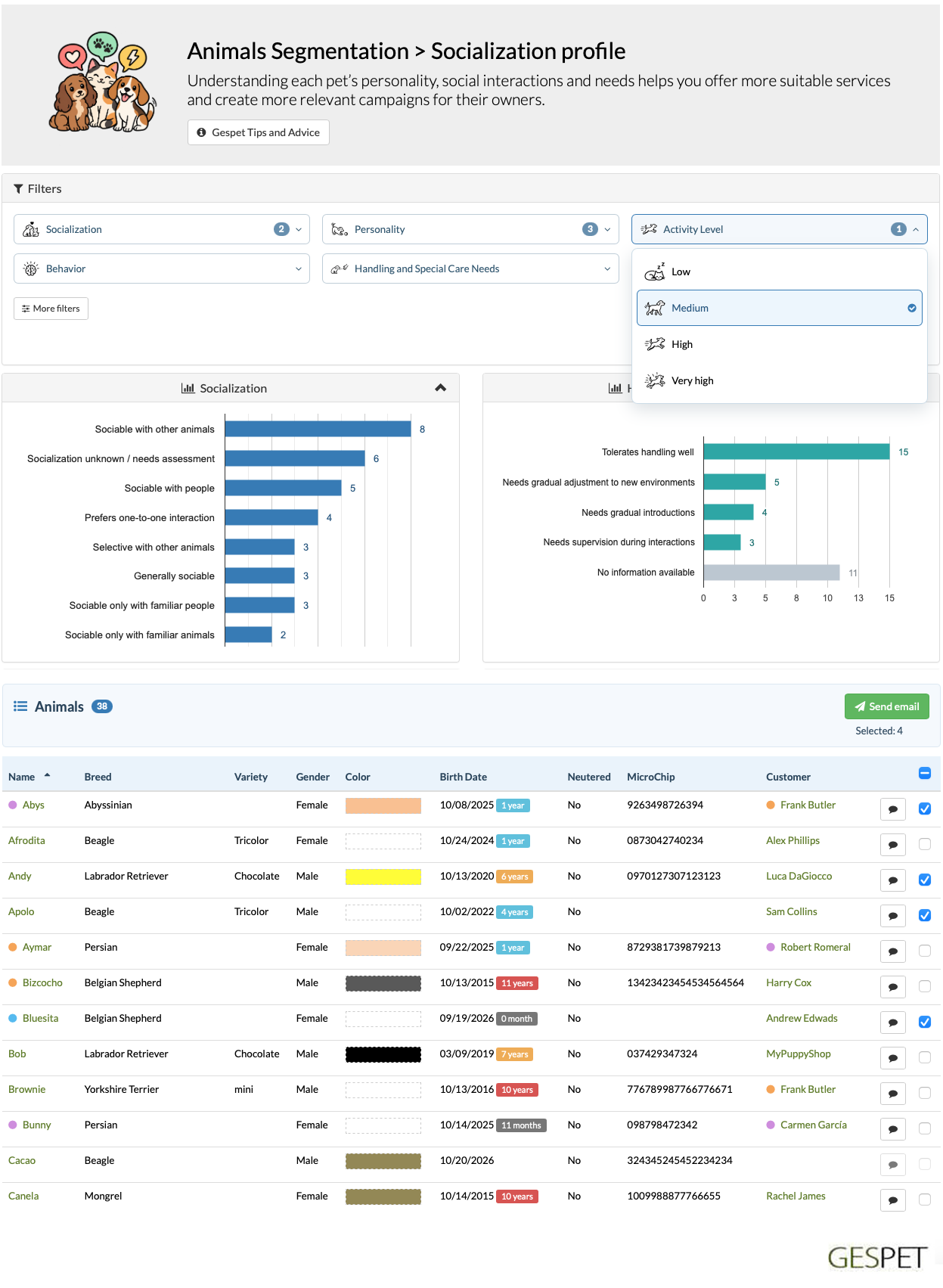Viewport: 943px width, 1288px height.
Task: Open comment bubble for Abys row
Action: coord(893,809)
